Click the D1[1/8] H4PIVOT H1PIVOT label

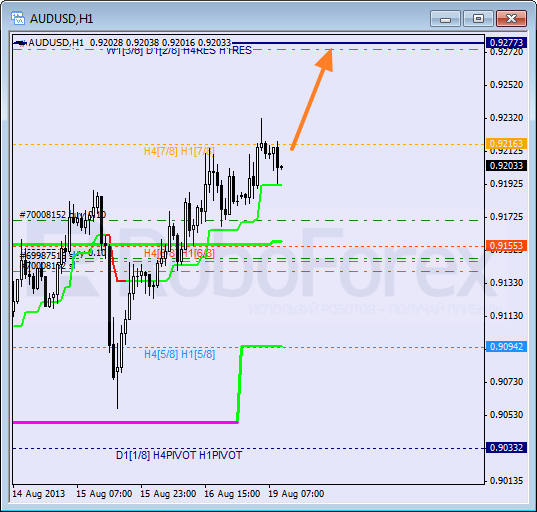coord(179,455)
